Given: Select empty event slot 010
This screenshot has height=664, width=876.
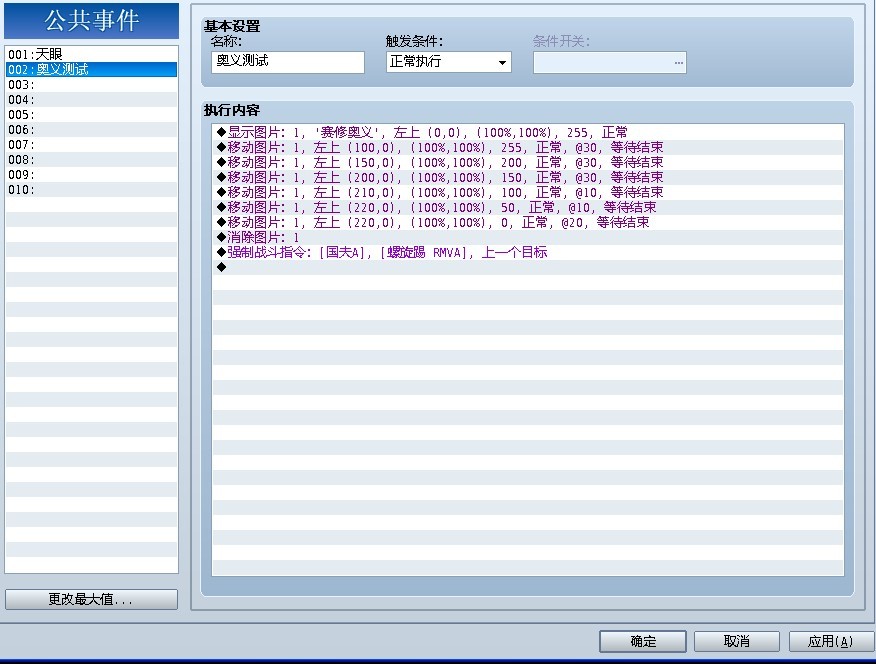Looking at the screenshot, I should (91, 190).
